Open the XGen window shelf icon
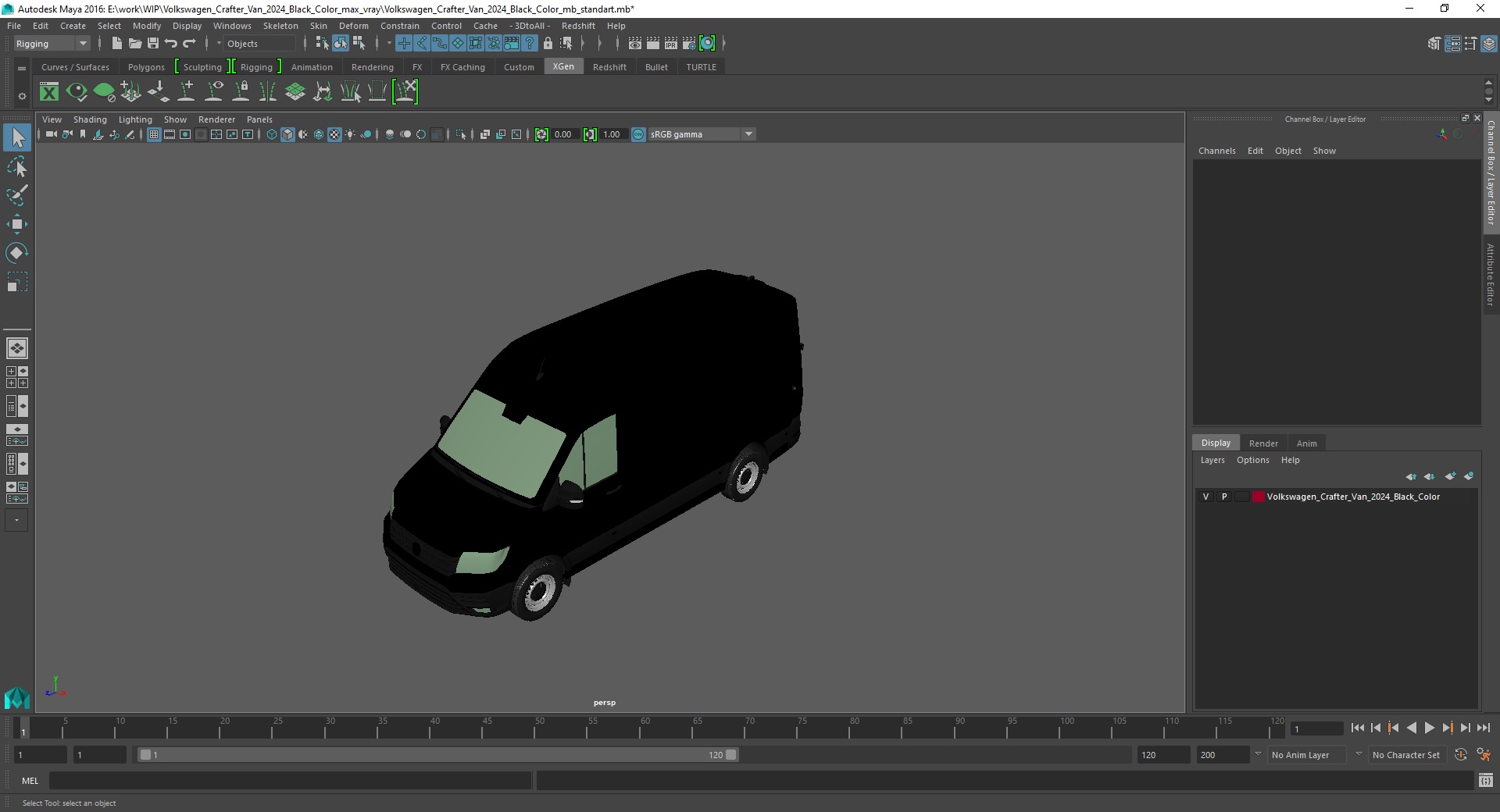The image size is (1500, 812). tap(49, 92)
